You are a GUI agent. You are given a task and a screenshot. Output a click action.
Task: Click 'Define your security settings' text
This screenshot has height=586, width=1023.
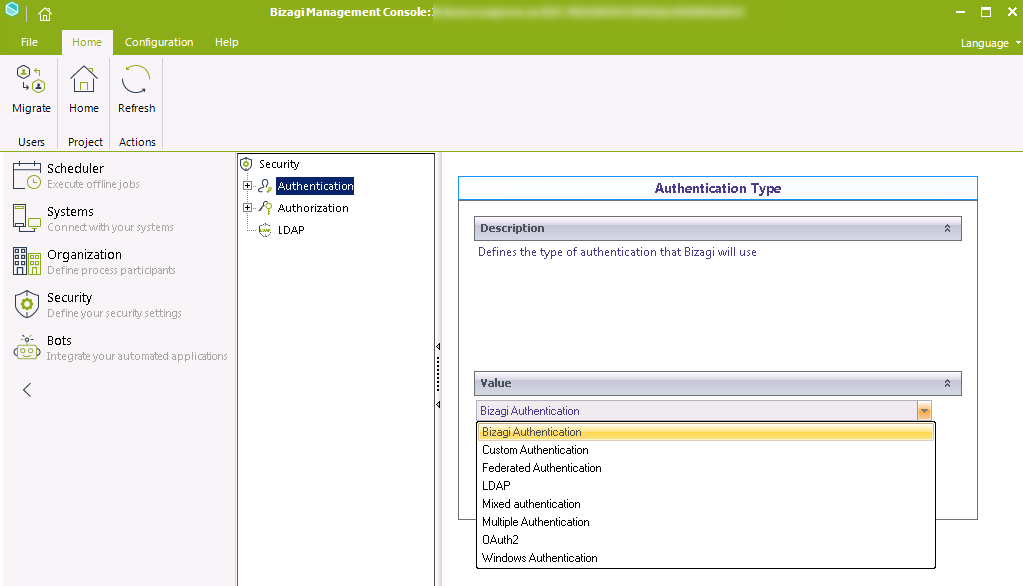114,313
